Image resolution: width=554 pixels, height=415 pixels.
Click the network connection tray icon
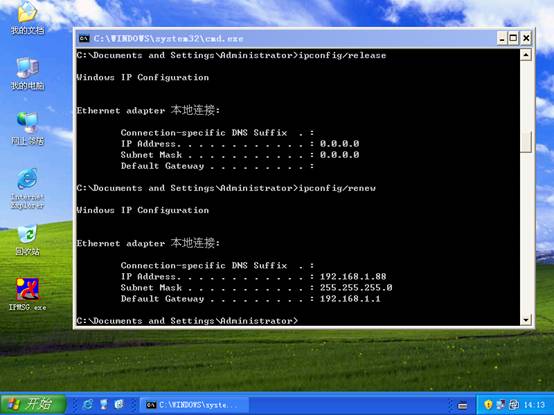pos(501,404)
